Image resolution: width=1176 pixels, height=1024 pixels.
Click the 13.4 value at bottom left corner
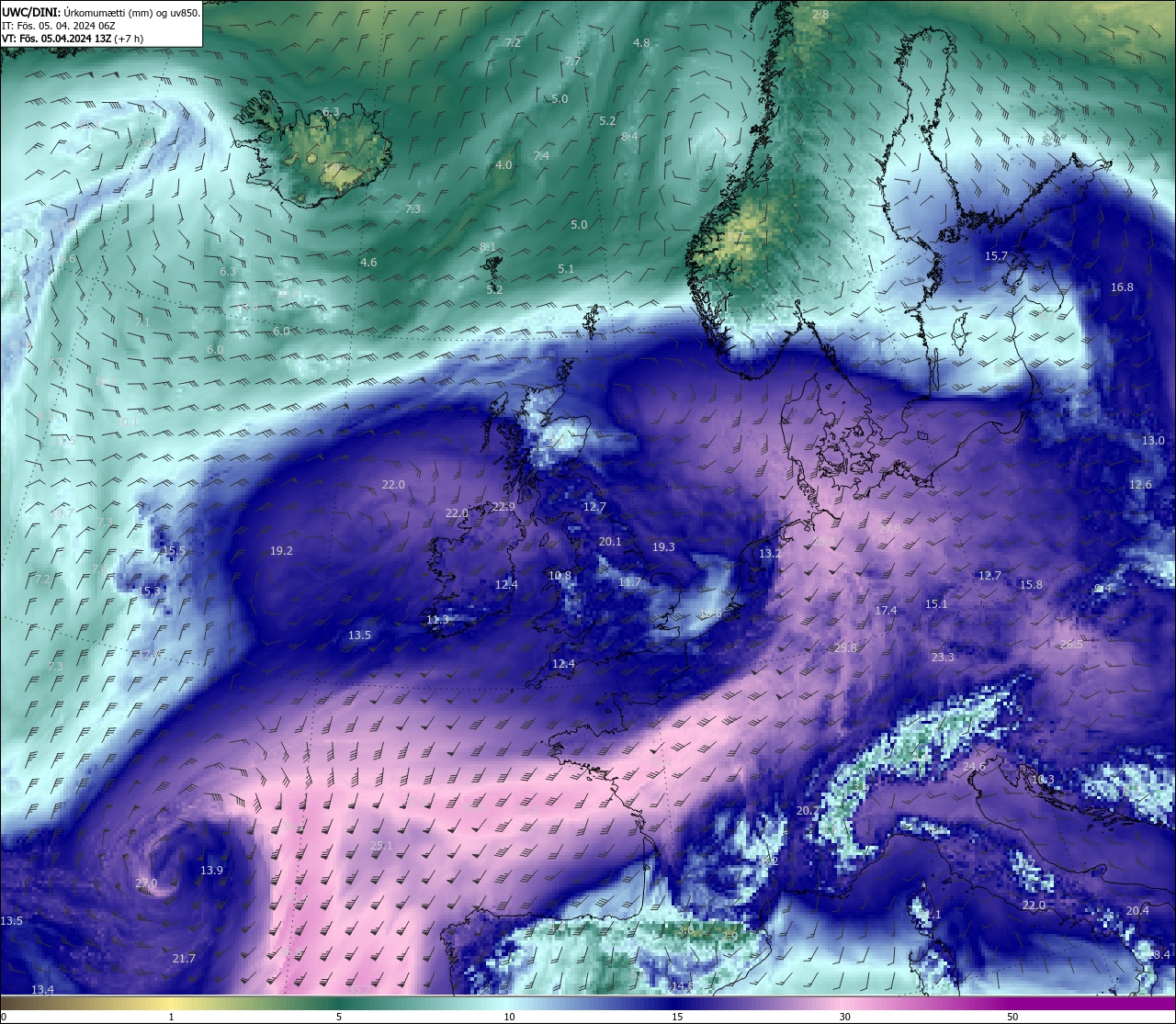(42, 990)
